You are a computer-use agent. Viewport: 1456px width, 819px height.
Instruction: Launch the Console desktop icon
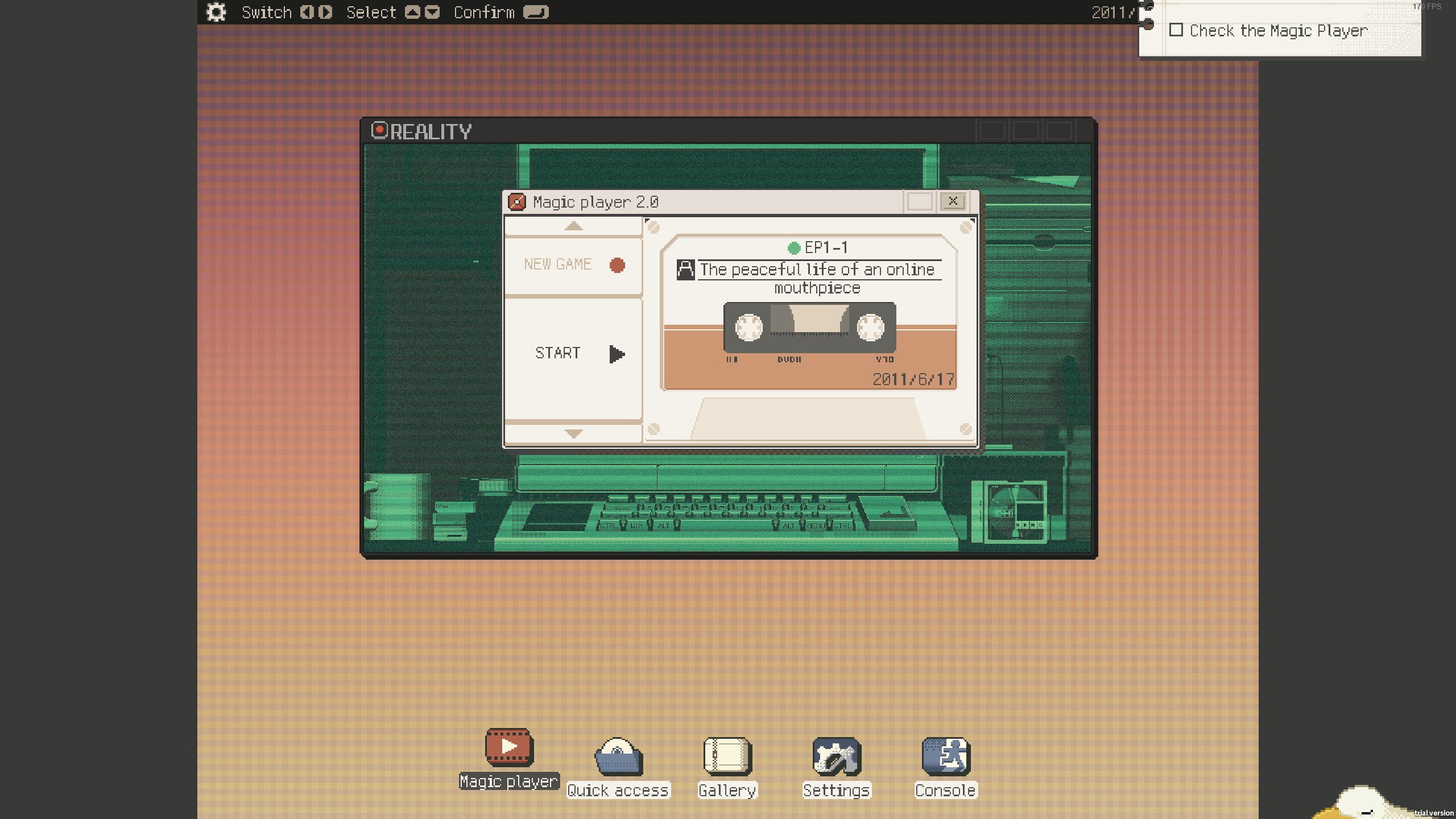[945, 756]
